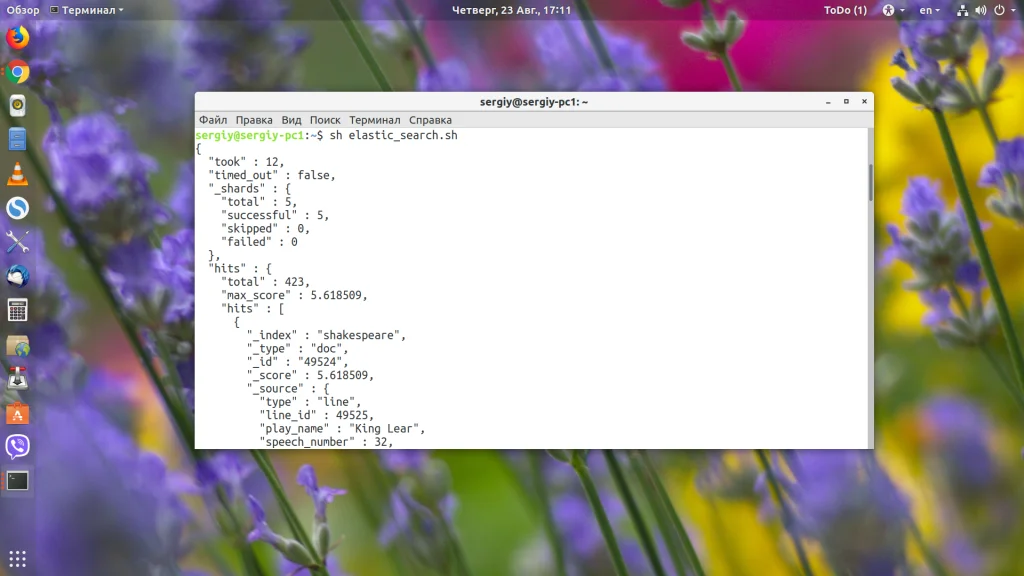Click the "line_id" : 49525 line

[317, 415]
